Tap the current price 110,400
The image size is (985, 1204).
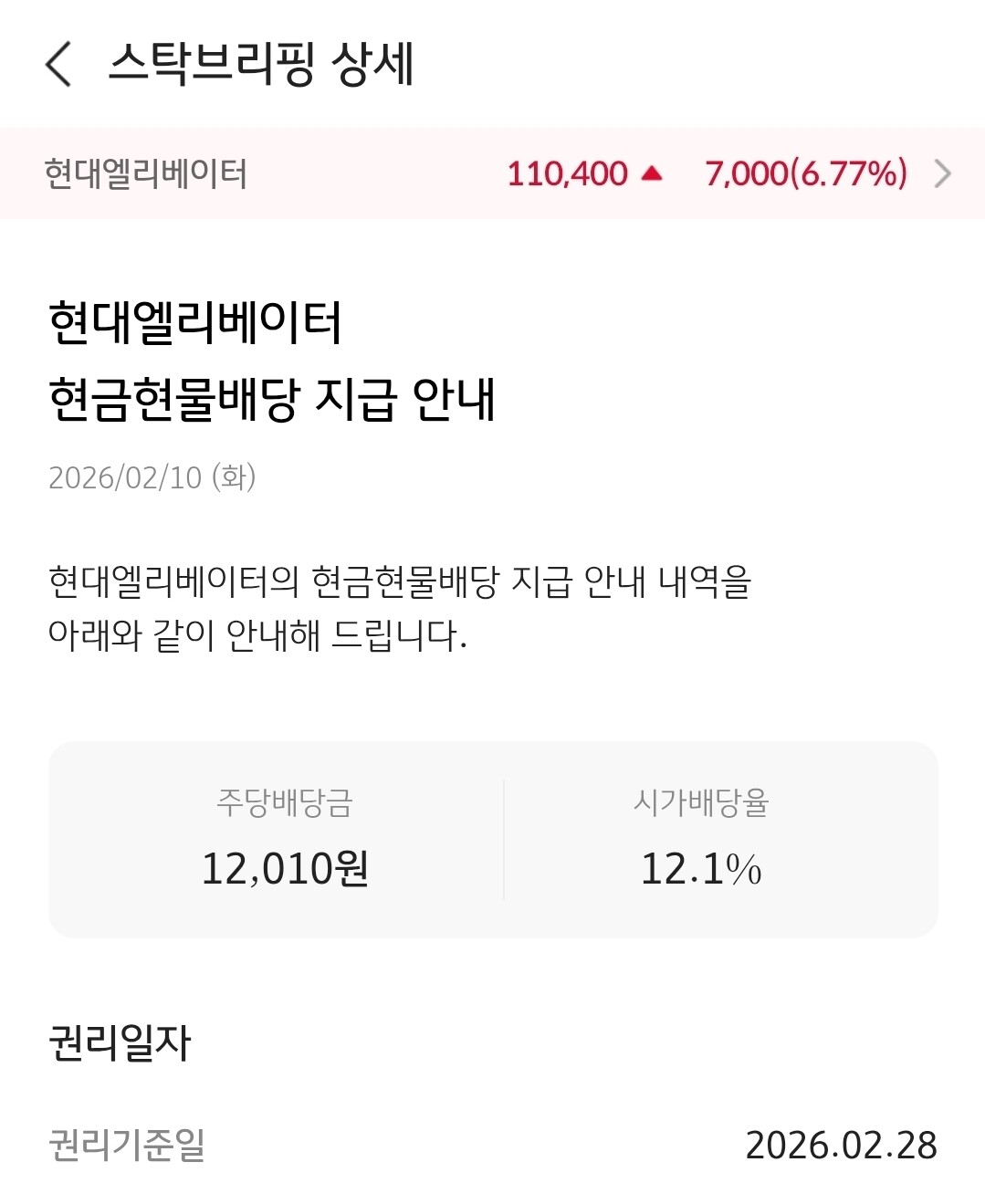click(567, 173)
